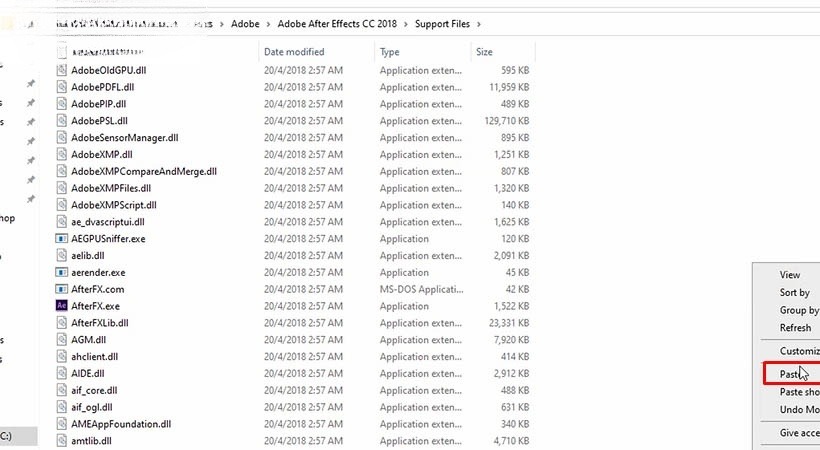This screenshot has height=450, width=820.
Task: Choose Paste from the context menu
Action: click(792, 374)
